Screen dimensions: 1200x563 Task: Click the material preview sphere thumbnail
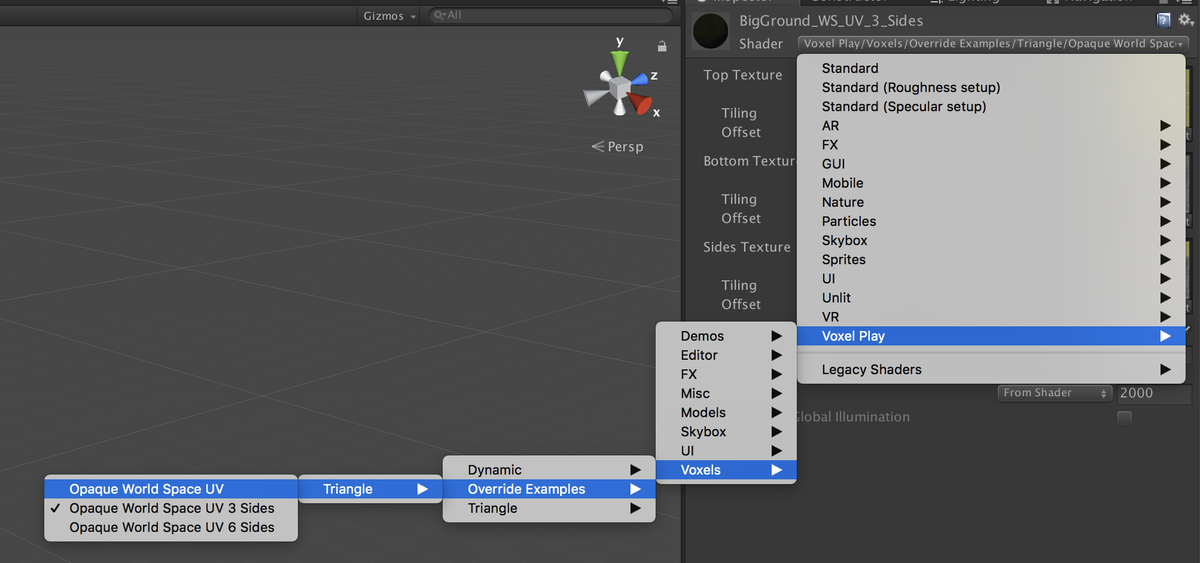(x=710, y=32)
